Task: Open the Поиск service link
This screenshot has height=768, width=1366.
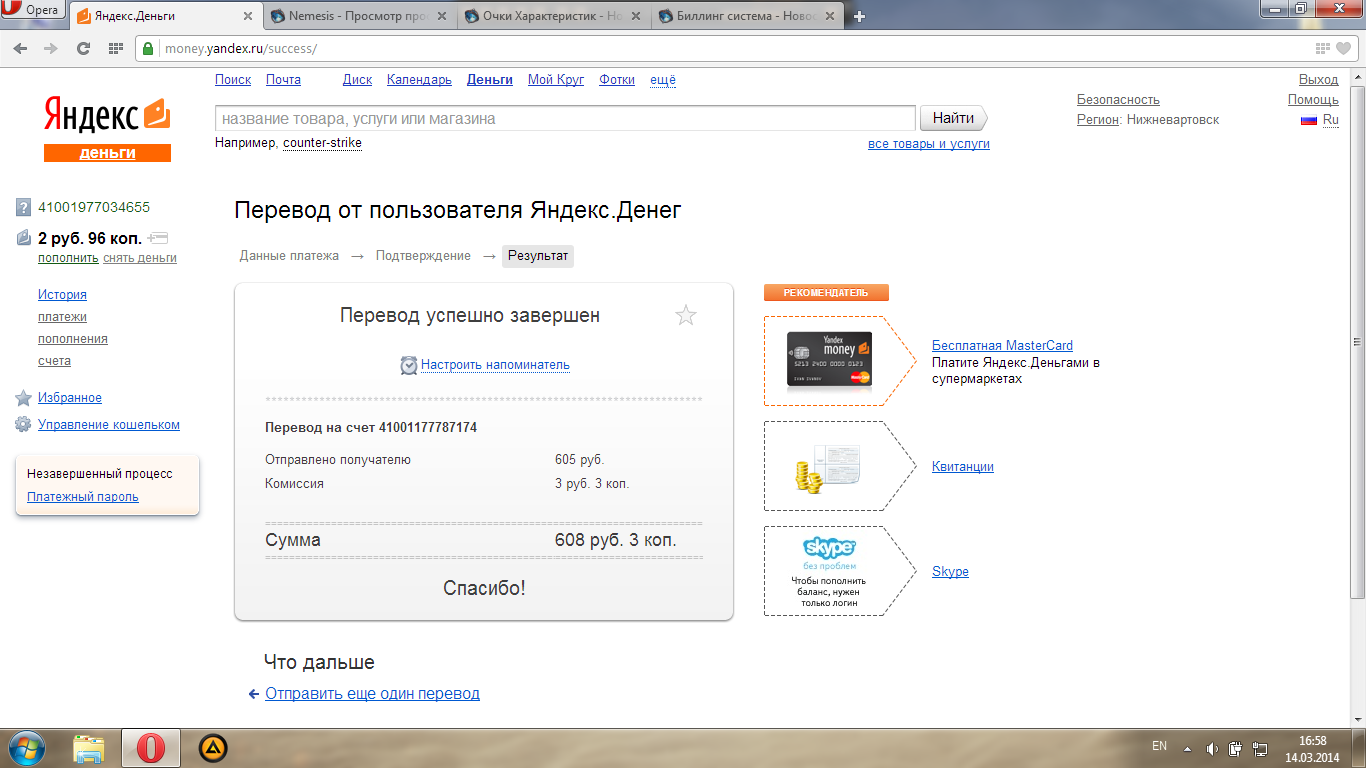Action: (233, 80)
